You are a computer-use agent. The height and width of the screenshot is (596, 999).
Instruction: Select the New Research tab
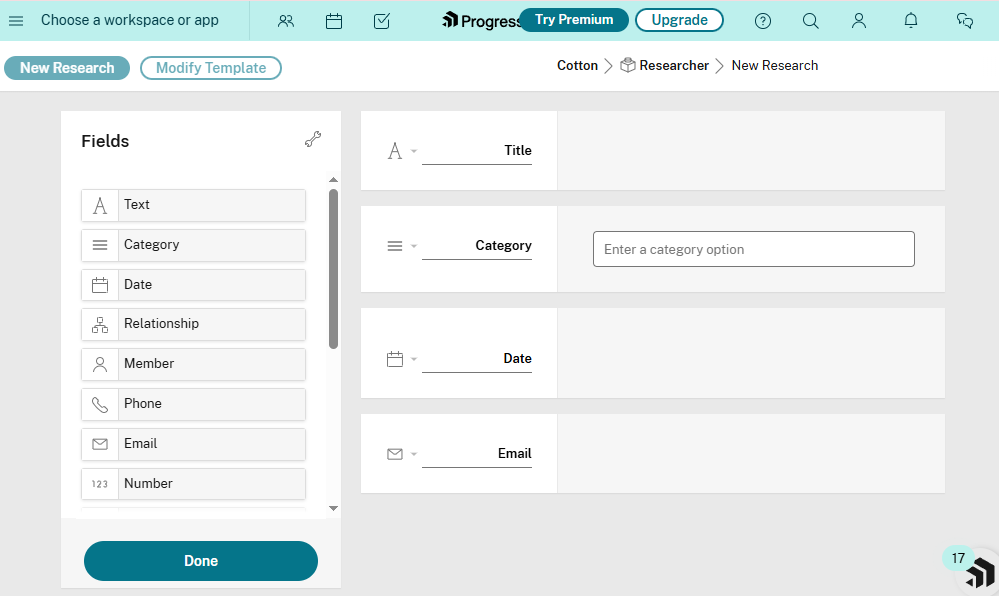pos(67,68)
